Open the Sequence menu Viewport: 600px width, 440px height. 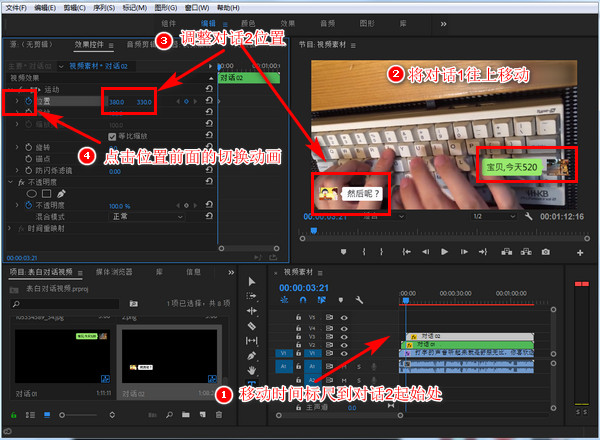point(104,8)
